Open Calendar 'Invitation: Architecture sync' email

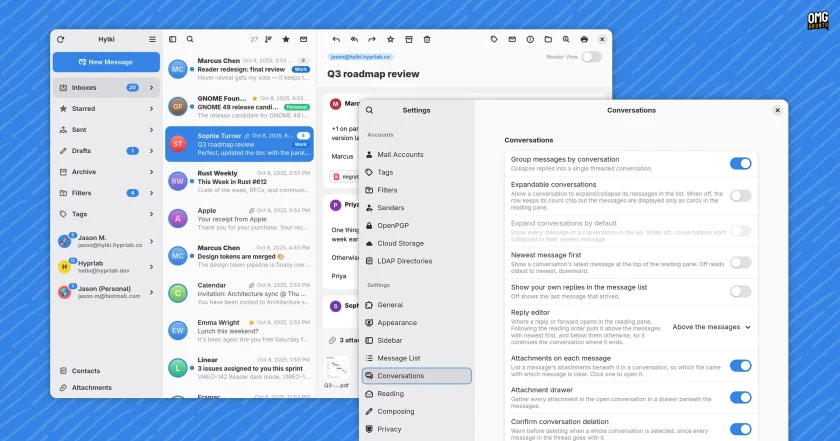239,293
